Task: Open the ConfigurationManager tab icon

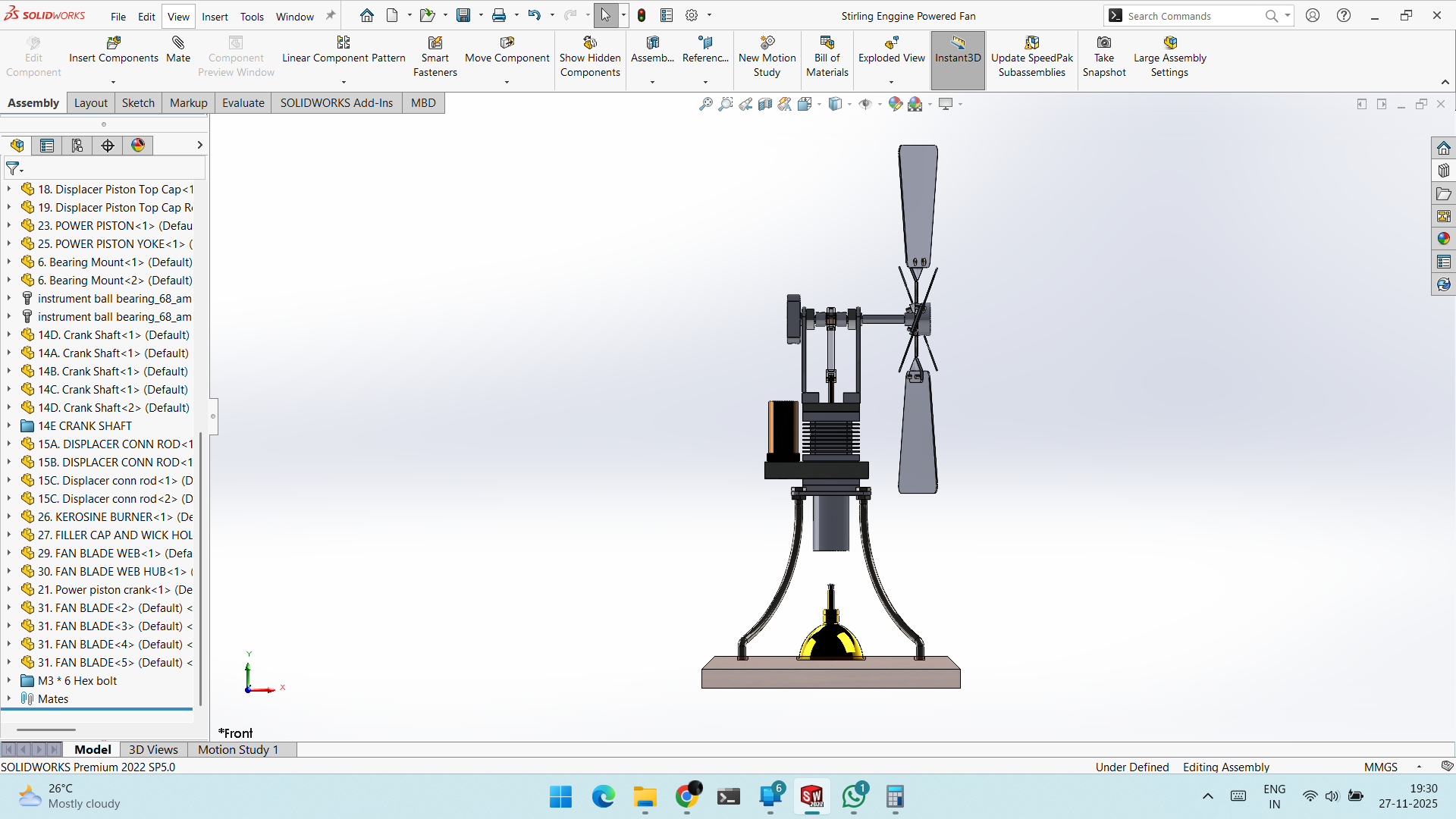Action: tap(77, 146)
